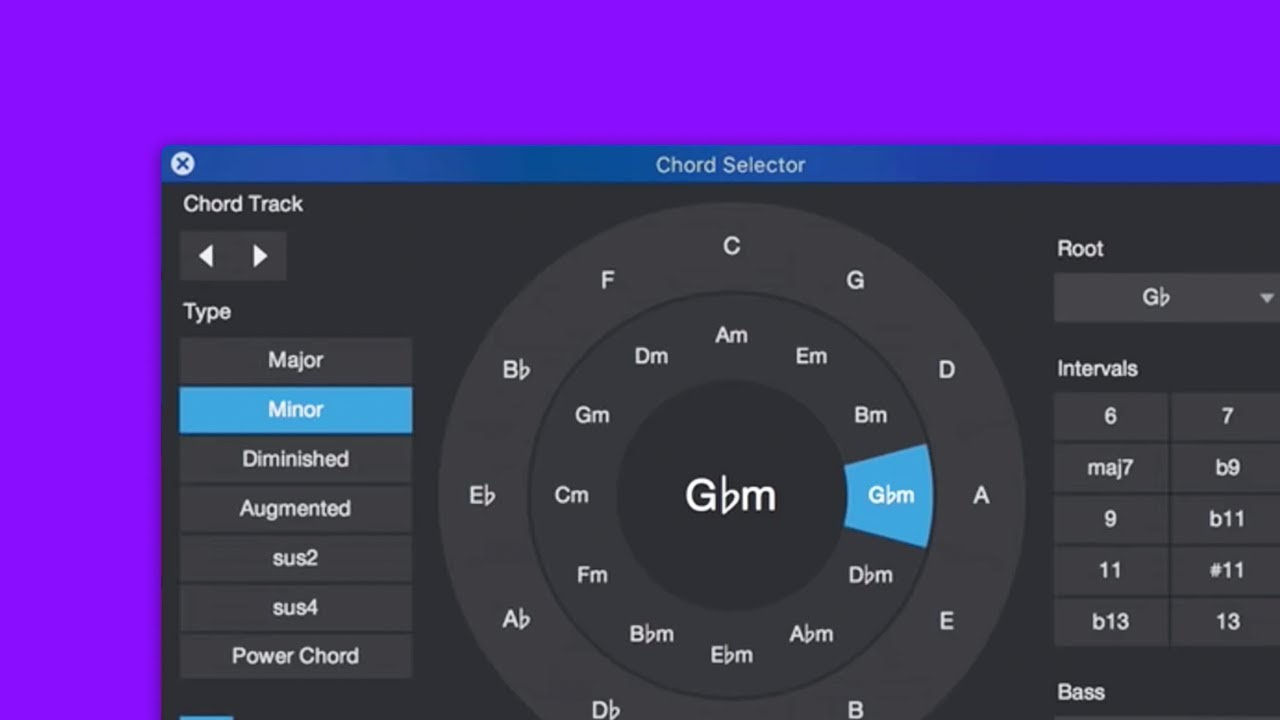Click the Chord Selector title text
This screenshot has height=720, width=1280.
click(x=730, y=165)
